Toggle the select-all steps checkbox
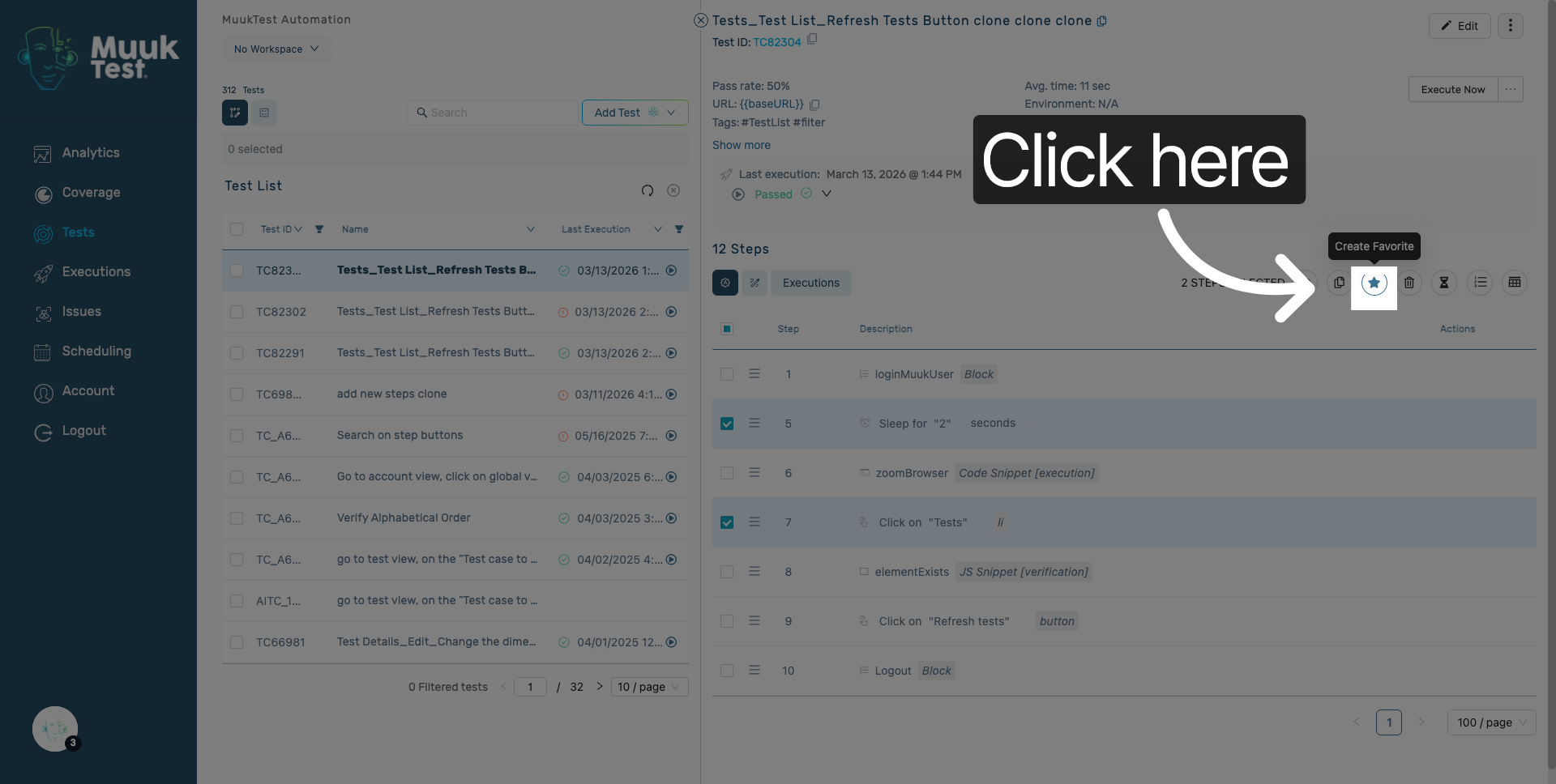This screenshot has height=784, width=1556. tap(727, 329)
